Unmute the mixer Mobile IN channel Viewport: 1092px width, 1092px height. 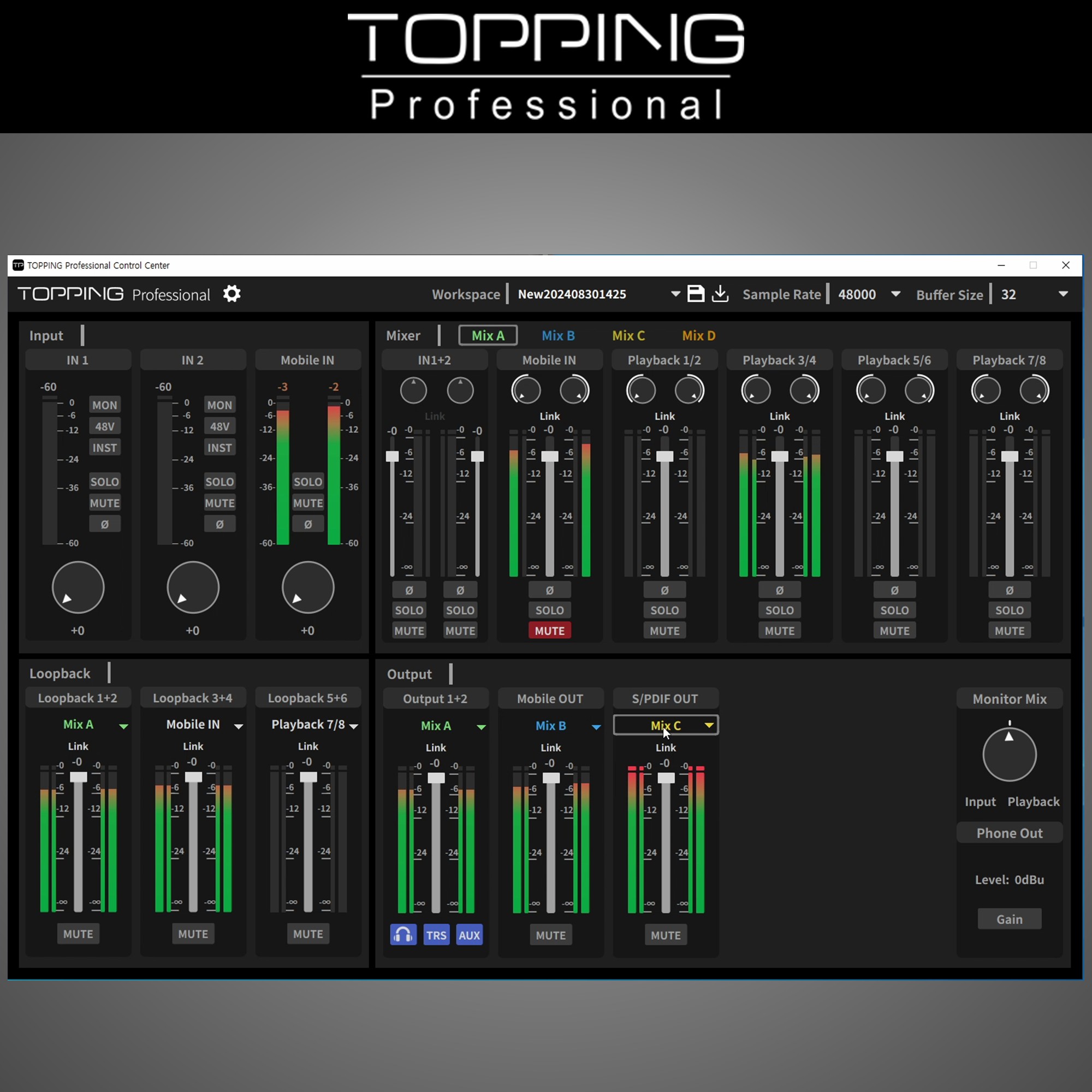coord(549,631)
